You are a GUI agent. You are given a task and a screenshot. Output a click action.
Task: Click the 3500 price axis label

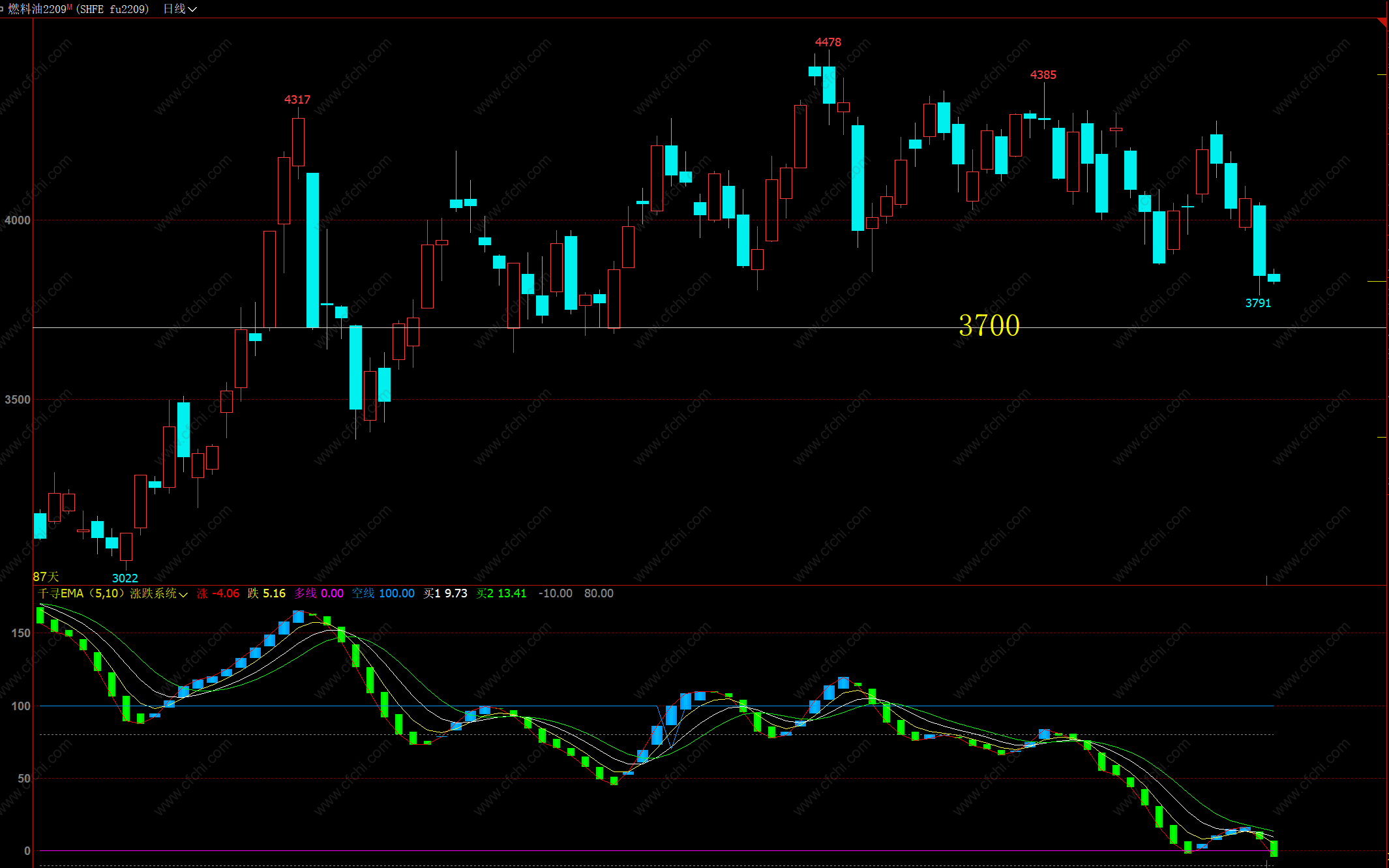tap(18, 400)
